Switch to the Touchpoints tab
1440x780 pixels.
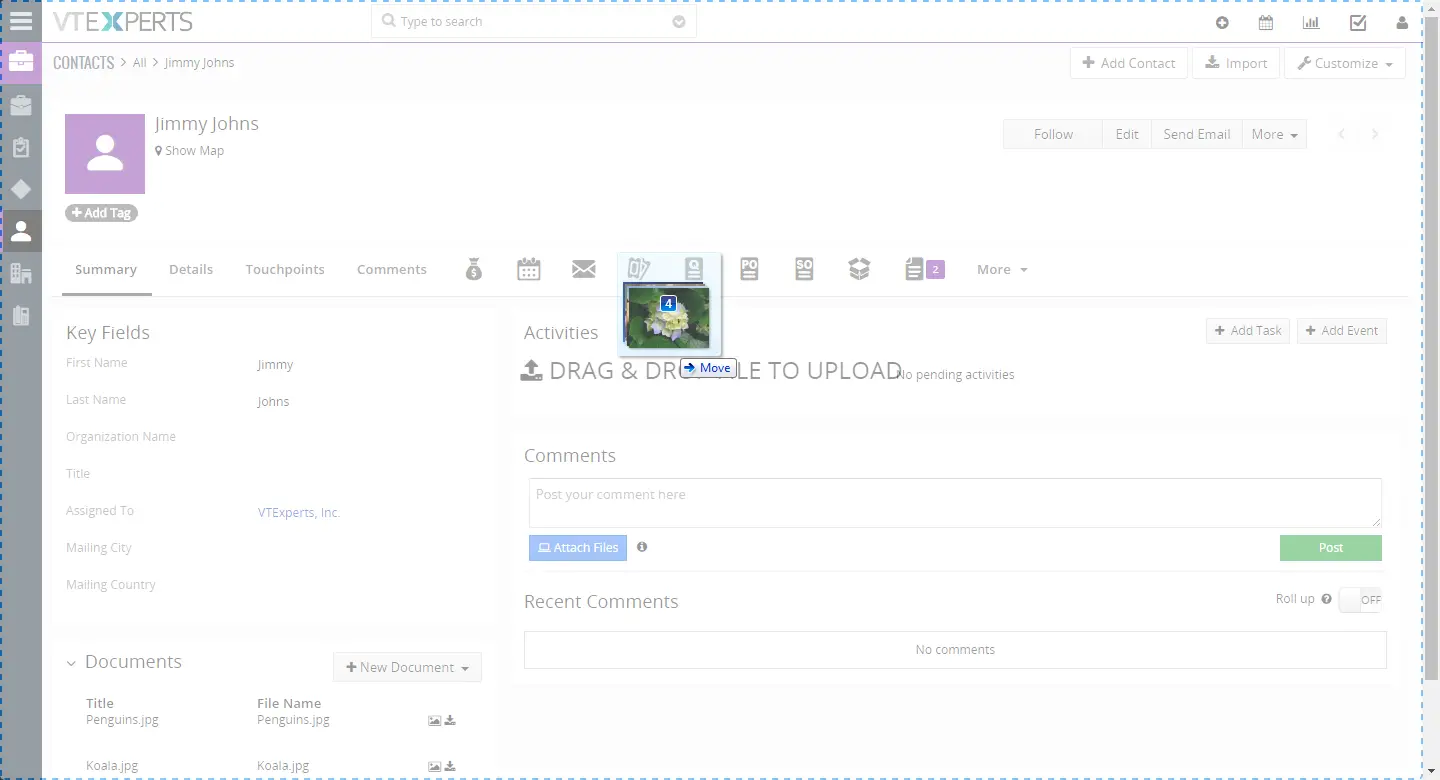click(x=285, y=269)
